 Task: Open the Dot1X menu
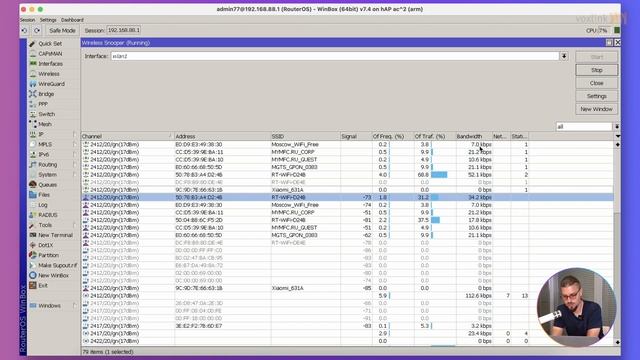click(x=45, y=245)
